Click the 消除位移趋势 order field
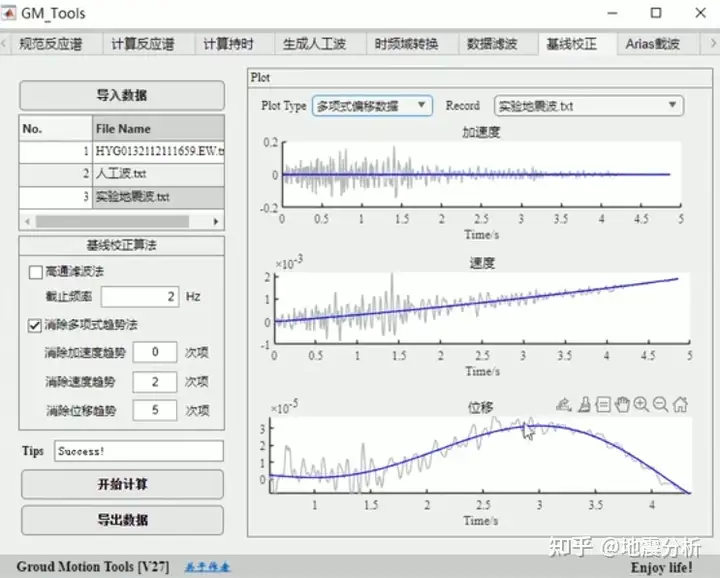 (155, 410)
